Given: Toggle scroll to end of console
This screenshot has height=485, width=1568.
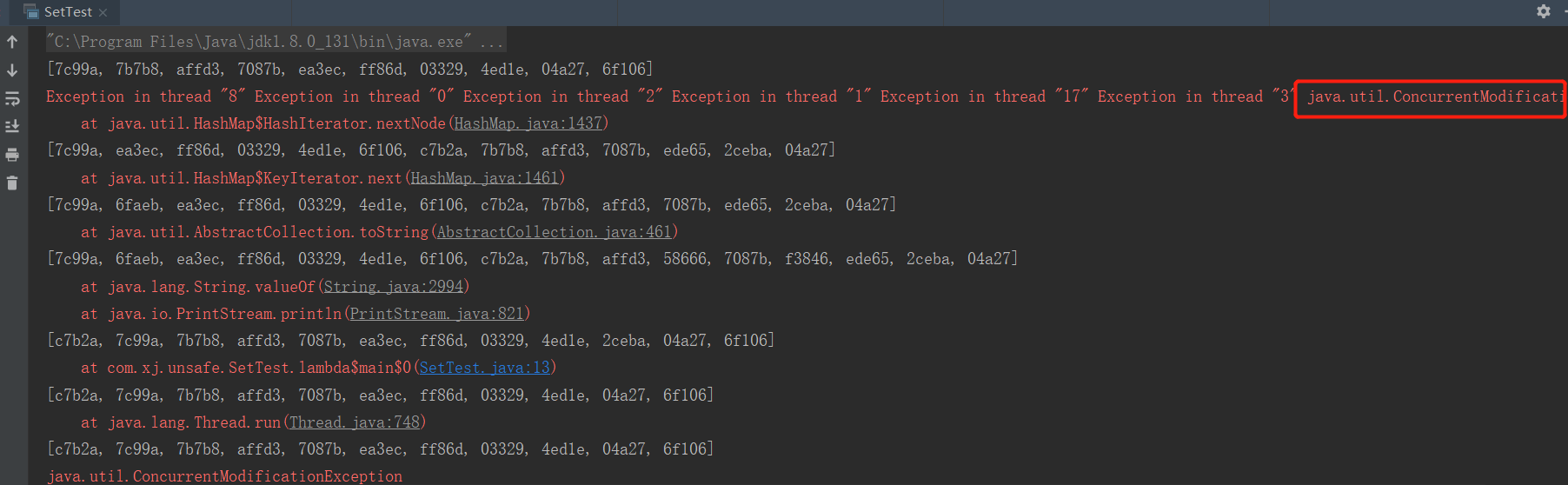Looking at the screenshot, I should [12, 126].
